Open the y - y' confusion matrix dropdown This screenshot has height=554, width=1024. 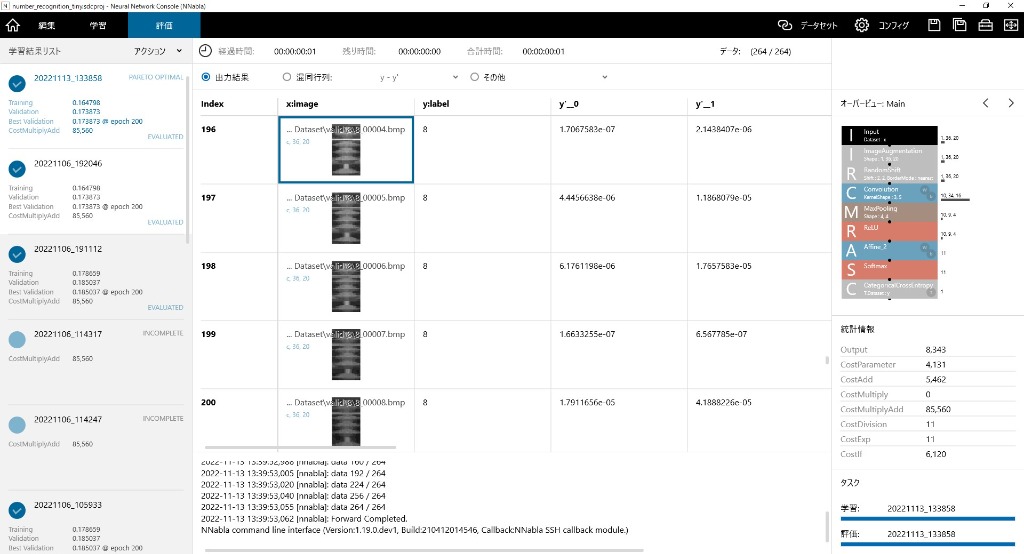(418, 77)
